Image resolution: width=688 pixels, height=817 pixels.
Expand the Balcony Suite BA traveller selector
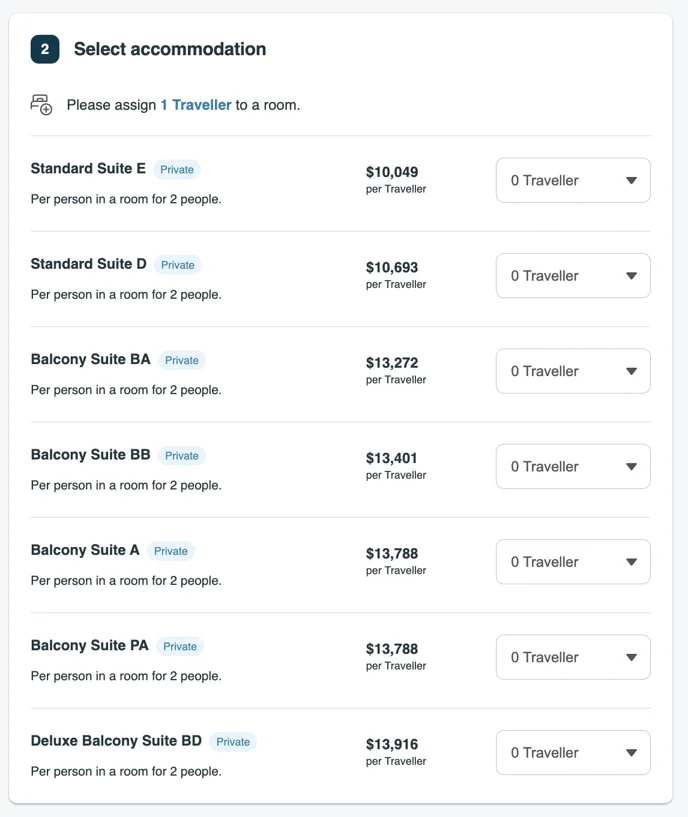point(573,371)
